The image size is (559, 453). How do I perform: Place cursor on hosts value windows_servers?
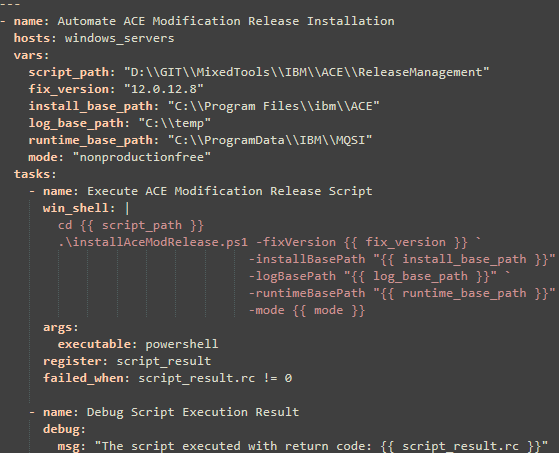pyautogui.click(x=119, y=38)
